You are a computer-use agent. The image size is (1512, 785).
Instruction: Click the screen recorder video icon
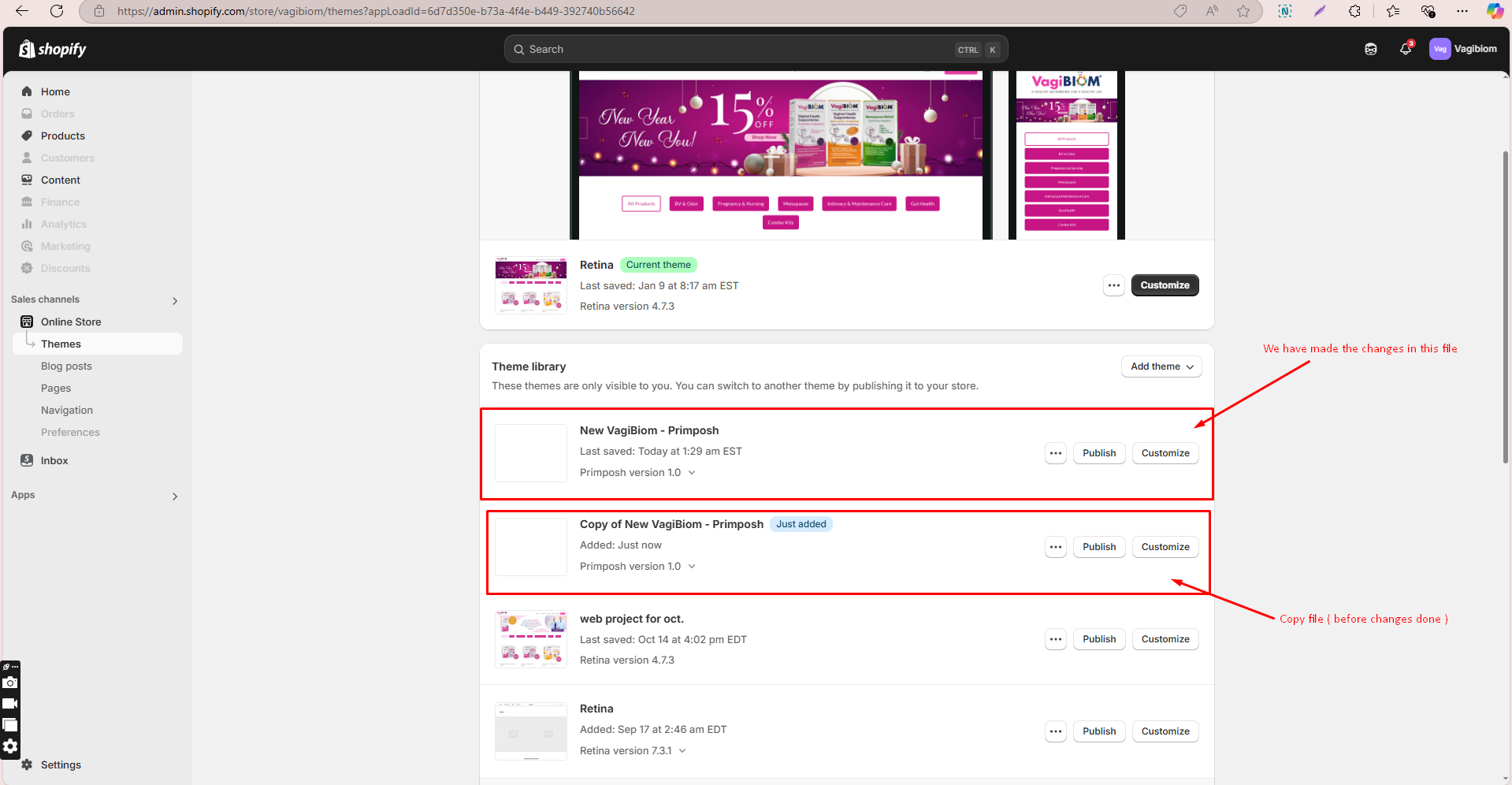9,704
